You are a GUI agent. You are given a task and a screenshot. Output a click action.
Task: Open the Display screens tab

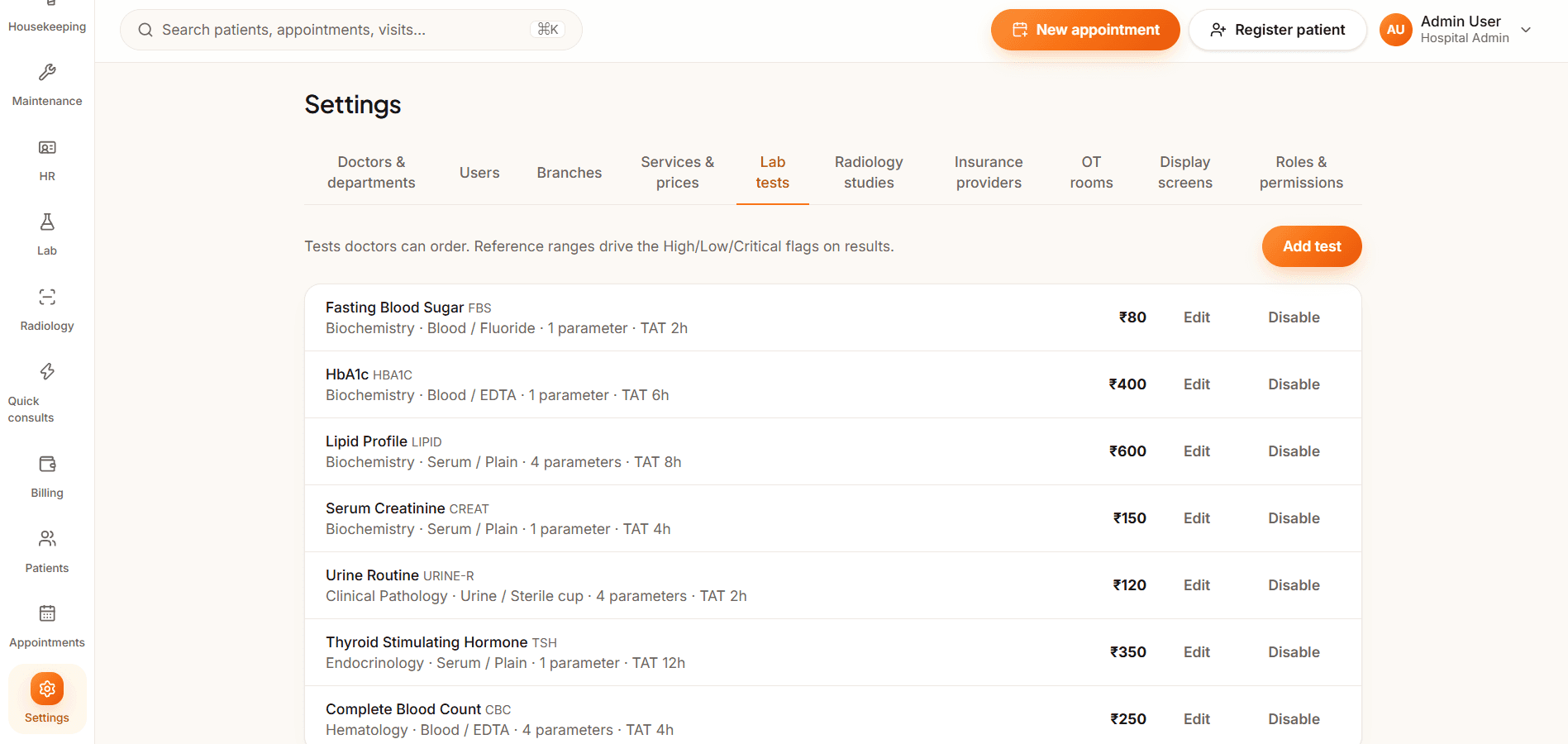(x=1185, y=172)
